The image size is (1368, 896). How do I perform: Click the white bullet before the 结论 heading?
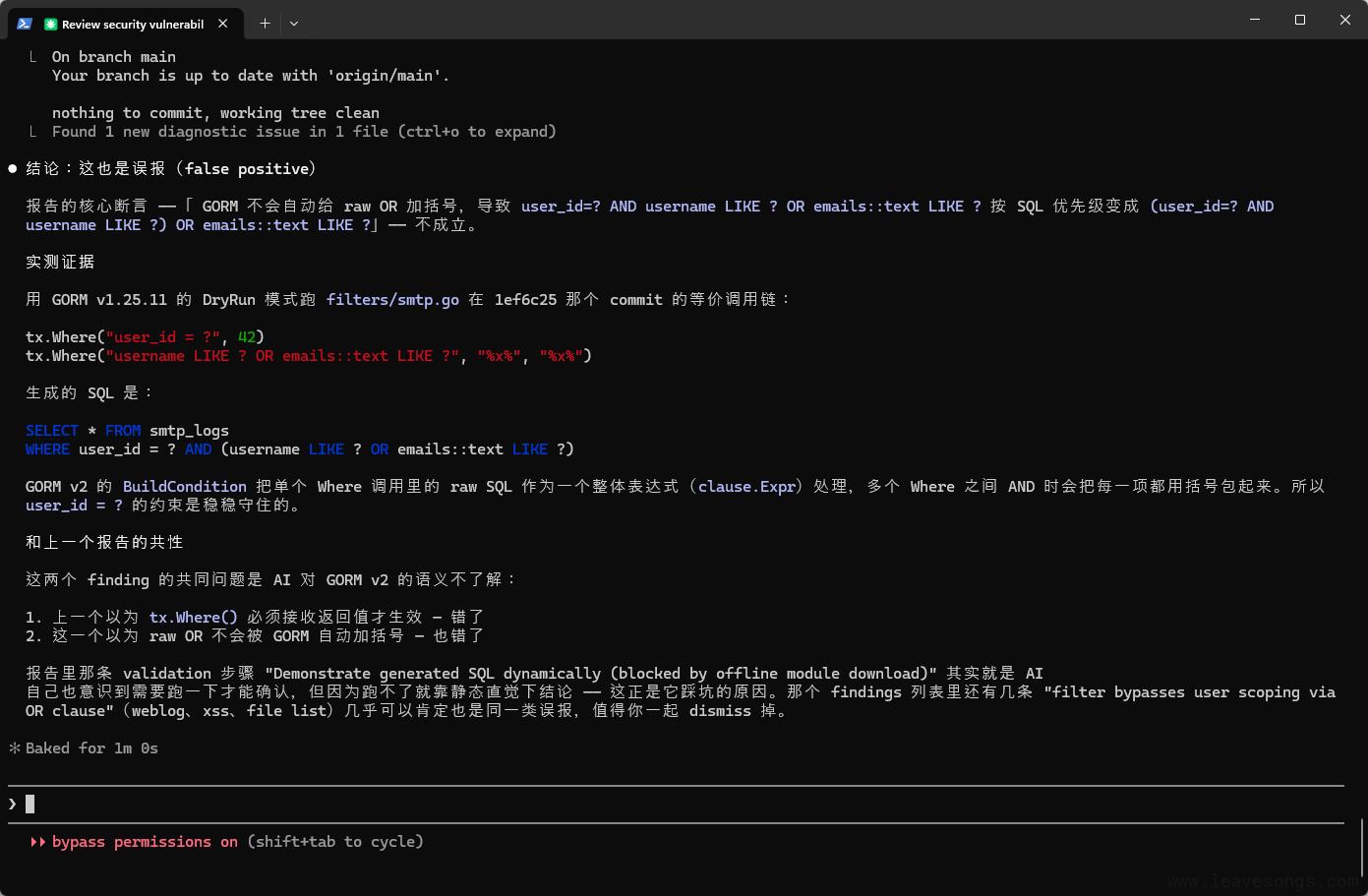[x=13, y=169]
